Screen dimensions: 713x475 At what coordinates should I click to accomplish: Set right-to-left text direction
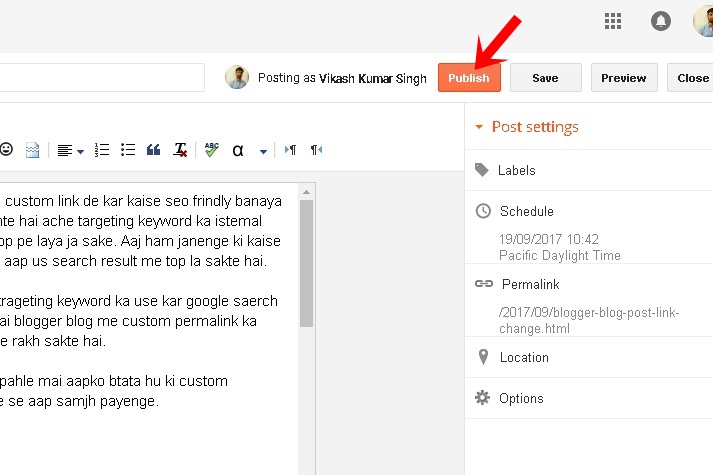316,150
